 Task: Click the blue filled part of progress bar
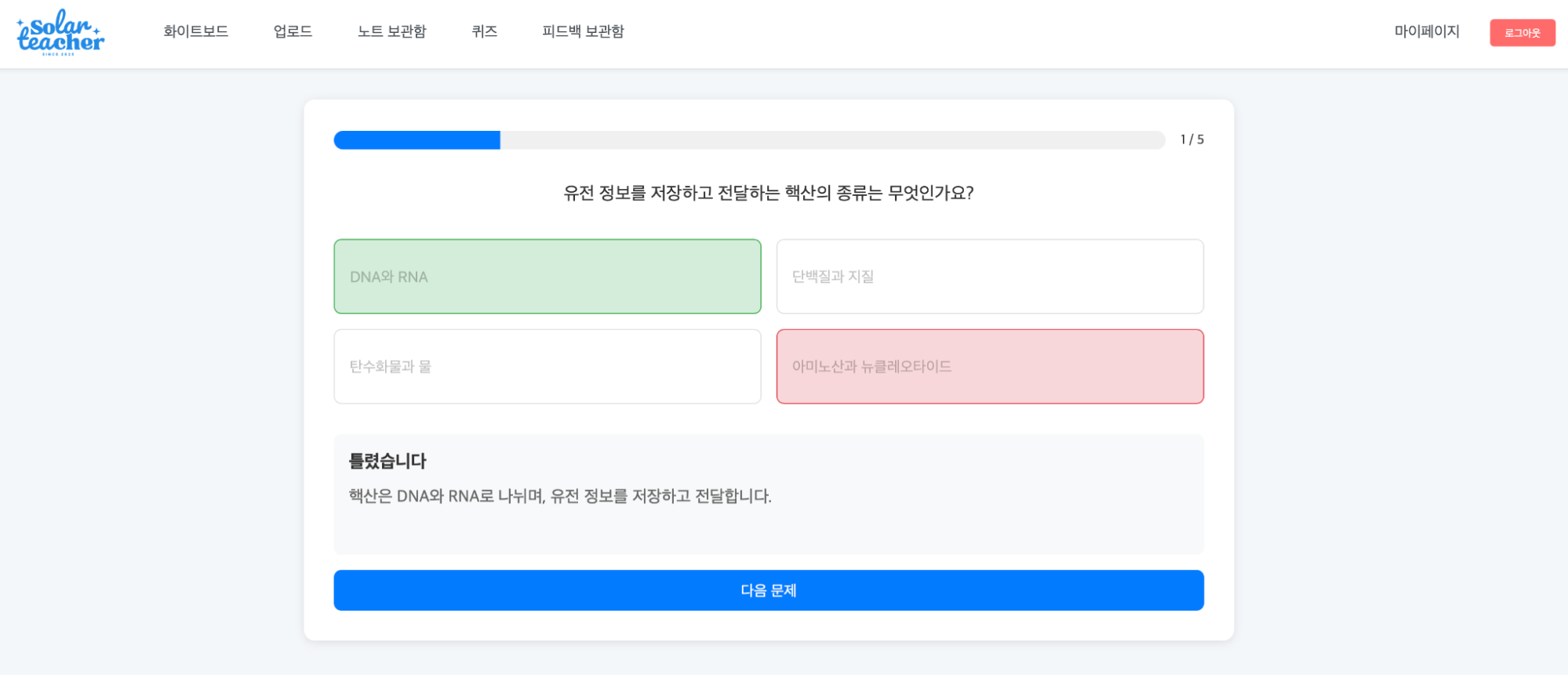click(417, 140)
